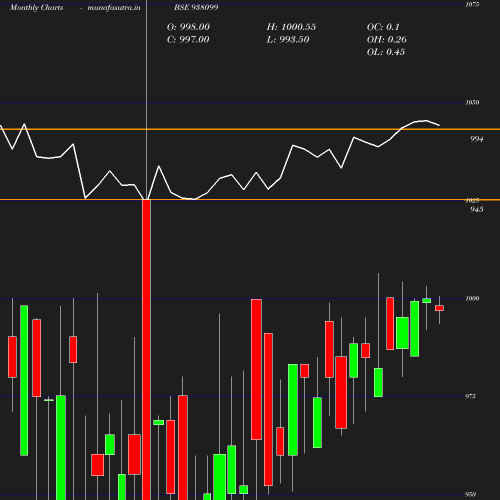The height and width of the screenshot is (500, 500).
Task: Click the "BSE 938099" symbol label
Action: pos(196,7)
